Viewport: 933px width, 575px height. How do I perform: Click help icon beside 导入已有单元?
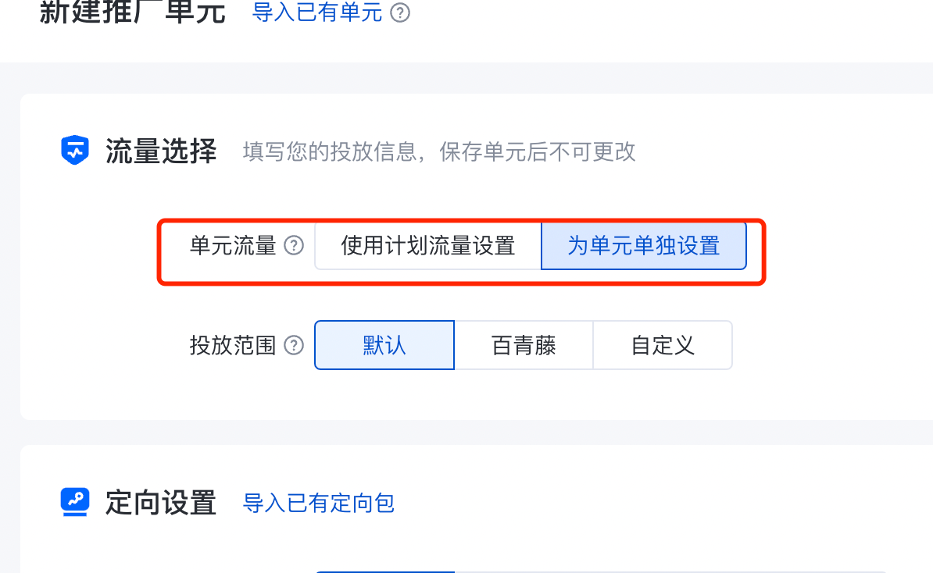400,13
